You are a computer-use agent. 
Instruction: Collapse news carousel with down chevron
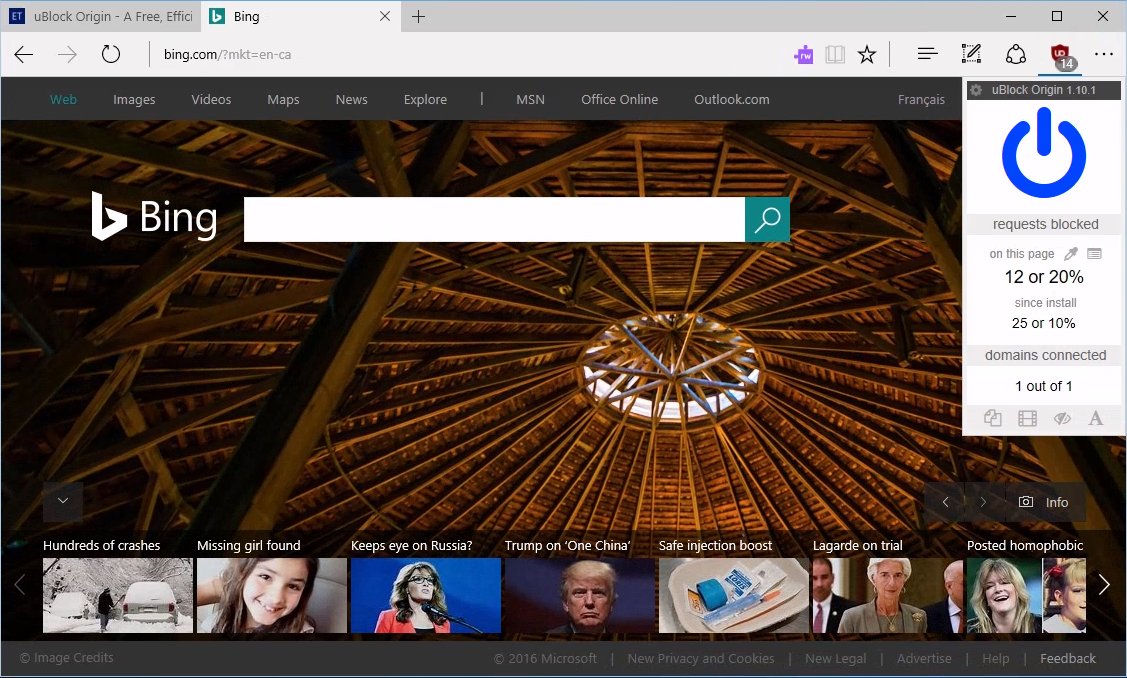63,501
